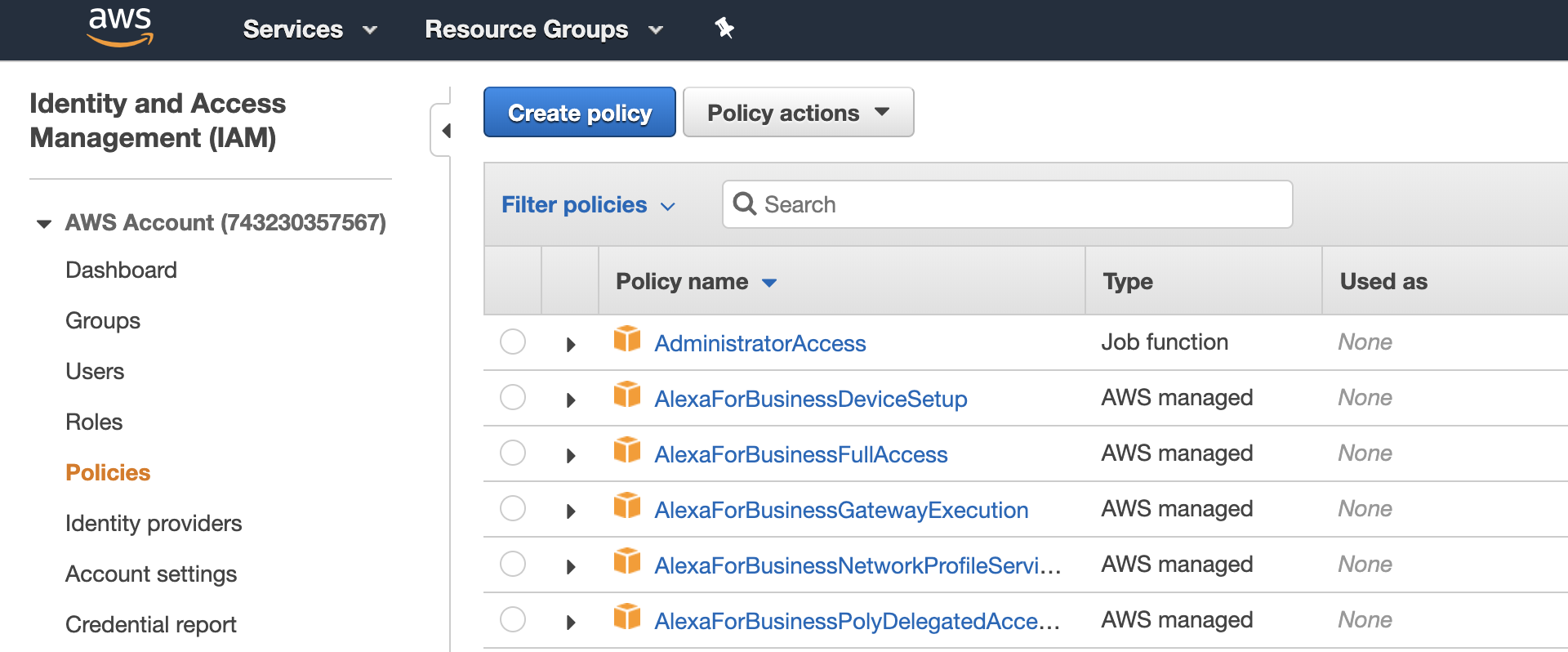Collapse the AWS Account tree section
1568x652 pixels.
pyautogui.click(x=44, y=223)
